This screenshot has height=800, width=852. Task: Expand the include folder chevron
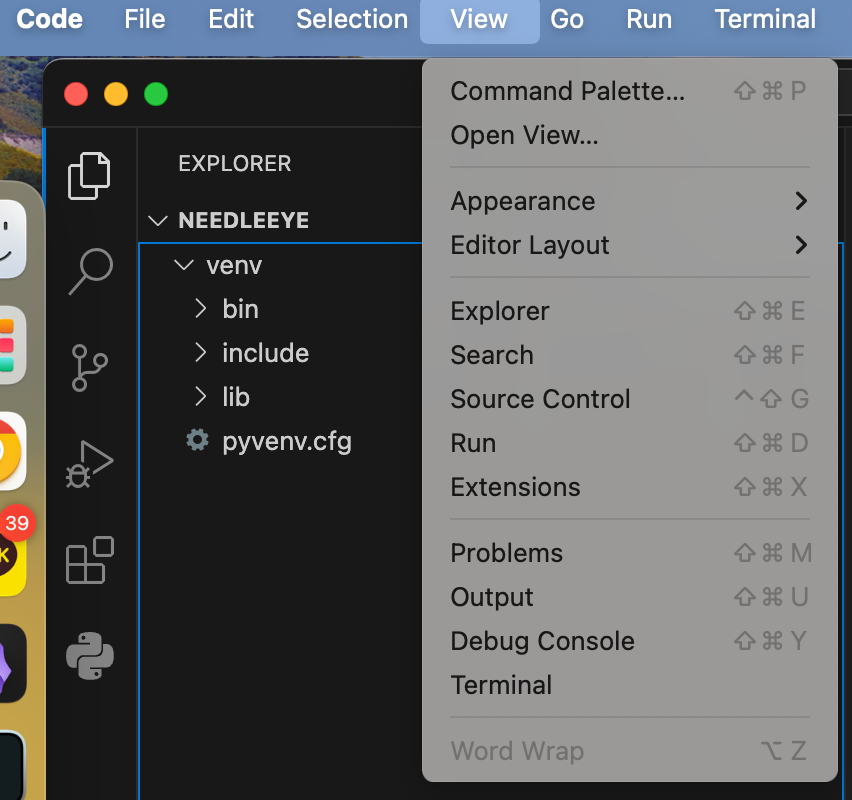coord(201,353)
